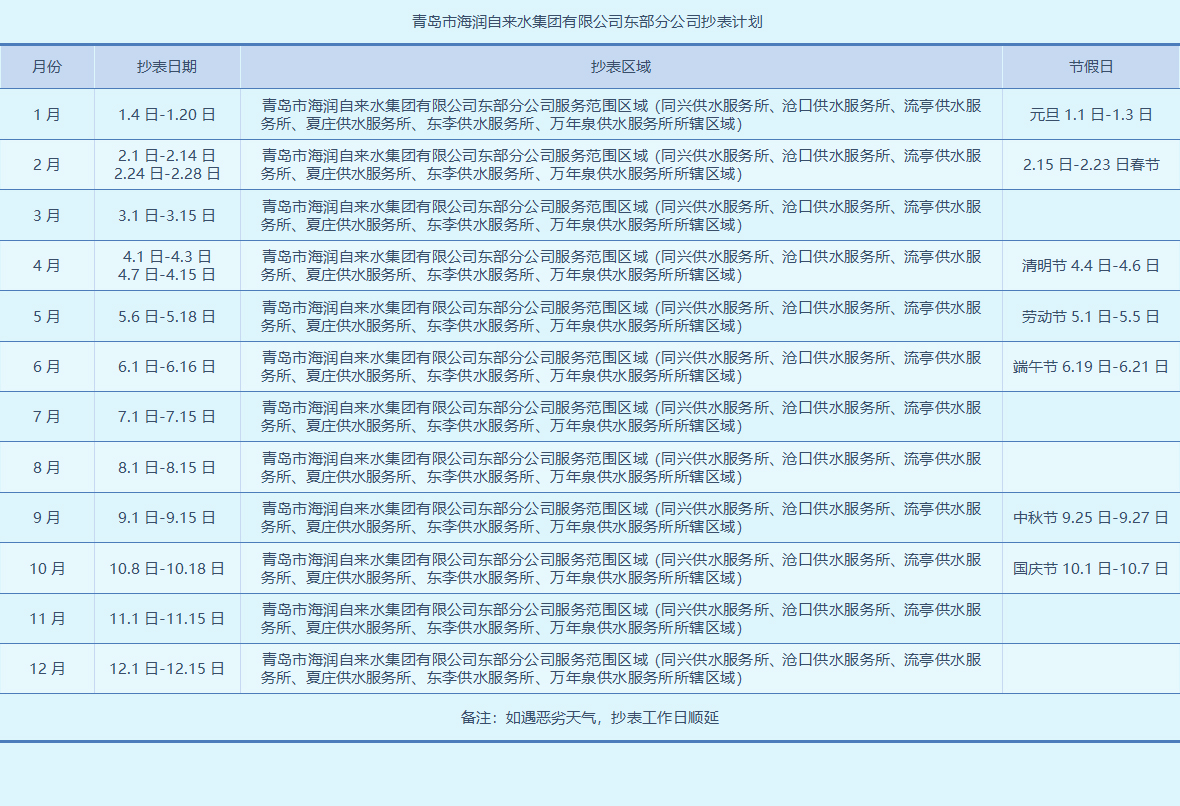Viewport: 1180px width, 806px height.
Task: Click the 劳动节 5.1日-5.5日 holiday cell
Action: (x=1090, y=315)
